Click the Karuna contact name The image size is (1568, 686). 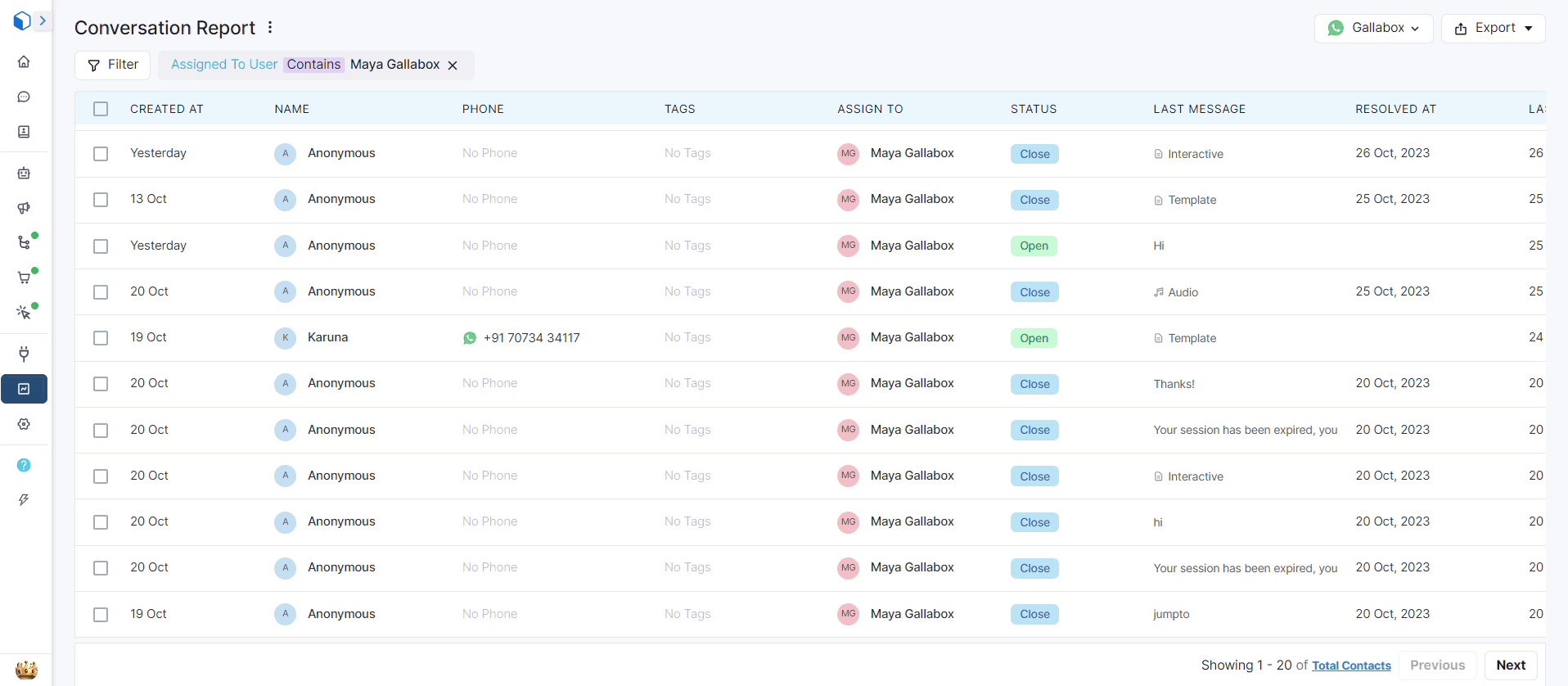click(x=327, y=337)
